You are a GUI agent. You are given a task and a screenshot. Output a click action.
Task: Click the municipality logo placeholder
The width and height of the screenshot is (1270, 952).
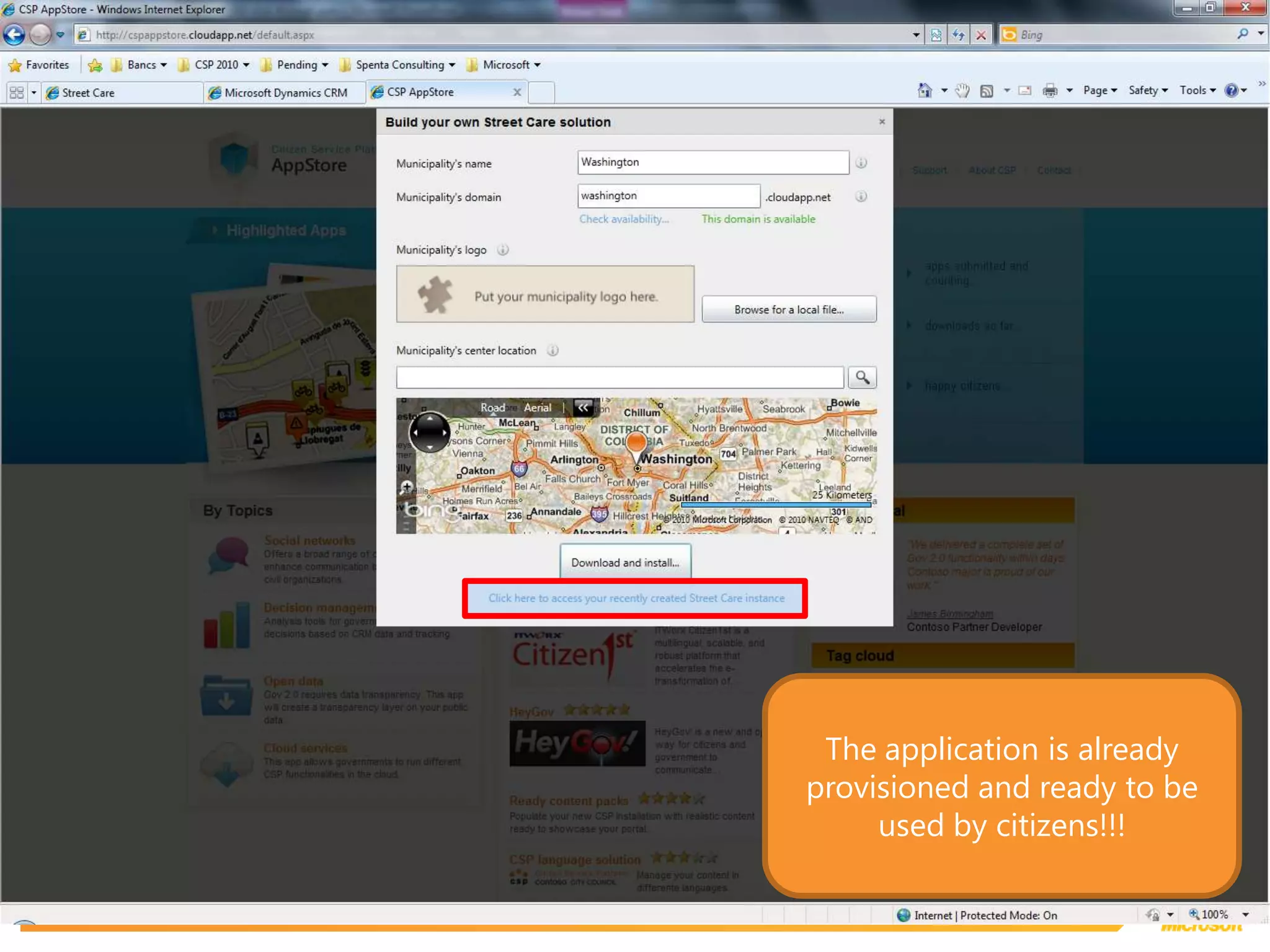coord(545,294)
